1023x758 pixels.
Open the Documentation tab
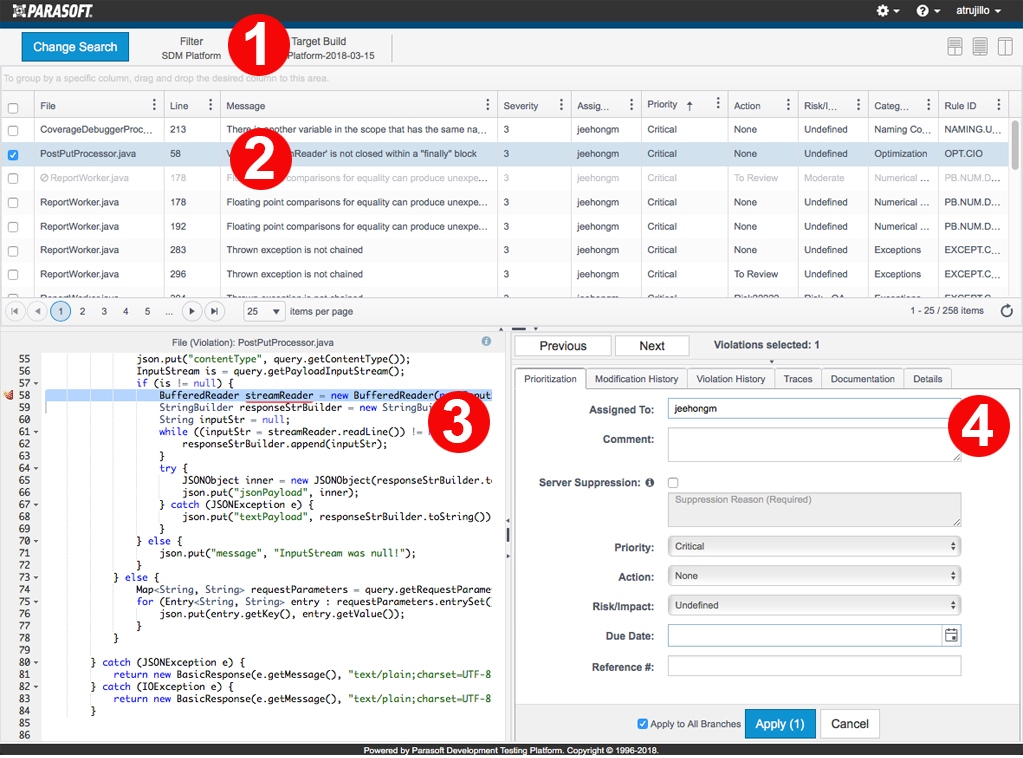point(863,379)
